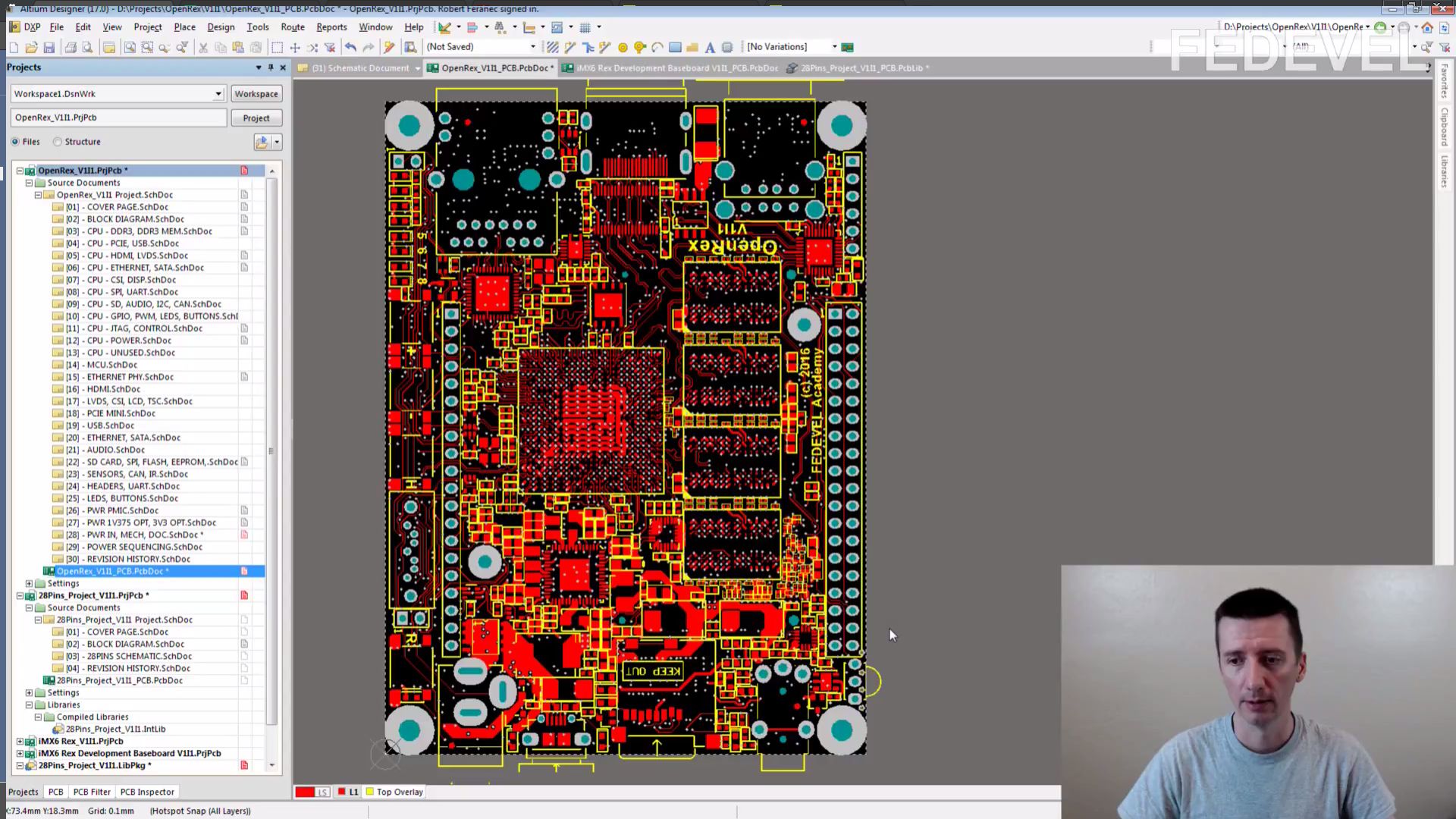The width and height of the screenshot is (1456, 819).
Task: Open the No Variations dropdown
Action: click(834, 47)
